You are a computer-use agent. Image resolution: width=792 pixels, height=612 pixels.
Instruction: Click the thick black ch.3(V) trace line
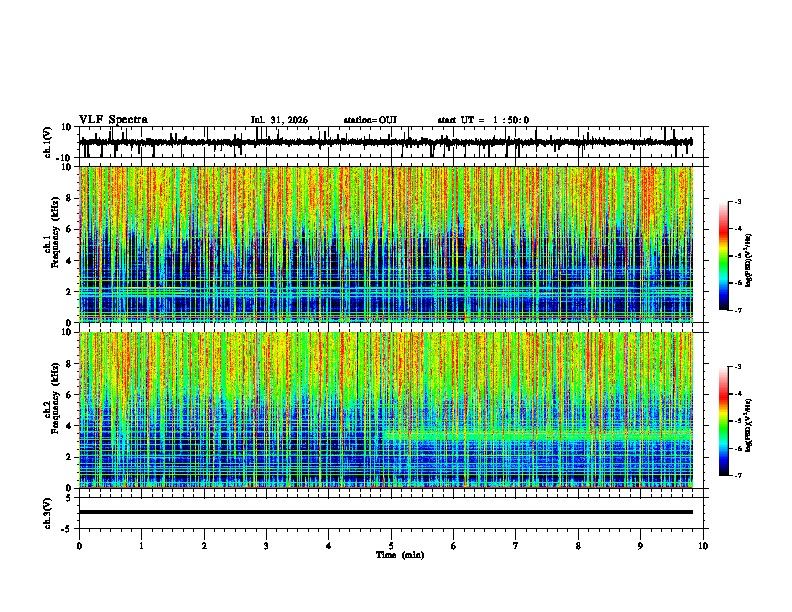click(386, 512)
